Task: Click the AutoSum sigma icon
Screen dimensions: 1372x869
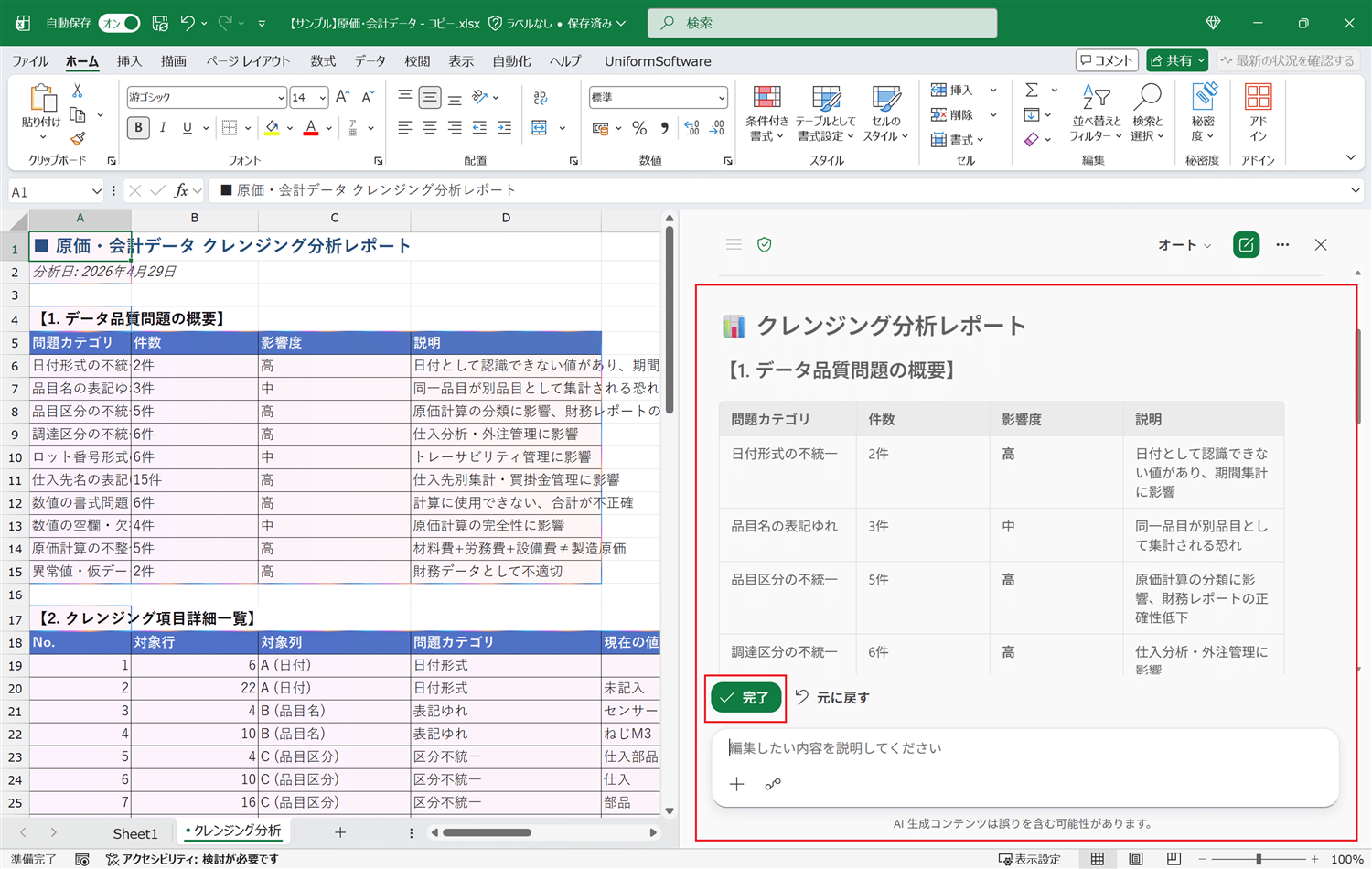Action: pyautogui.click(x=1032, y=90)
